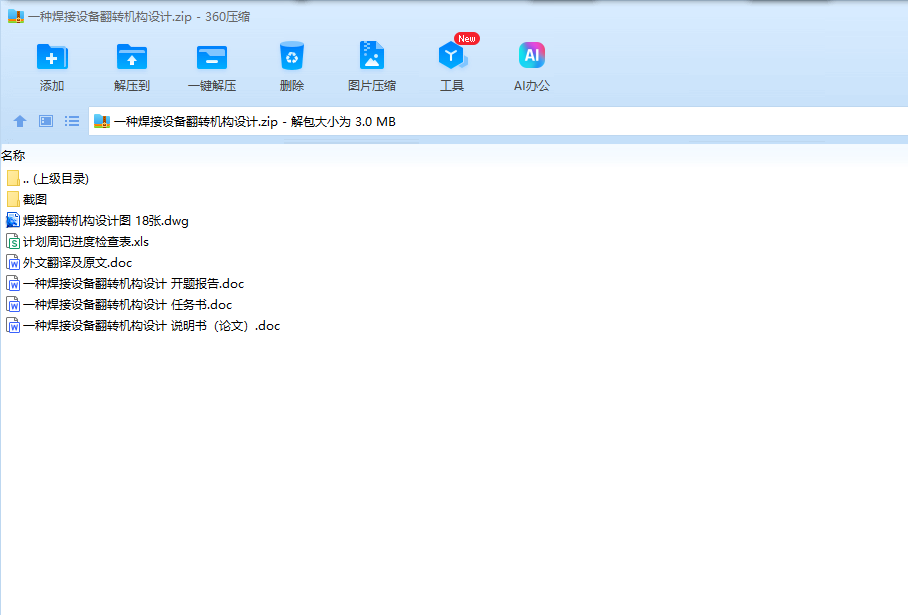
Task: Click the 任务书 doc file icon
Action: pos(13,305)
